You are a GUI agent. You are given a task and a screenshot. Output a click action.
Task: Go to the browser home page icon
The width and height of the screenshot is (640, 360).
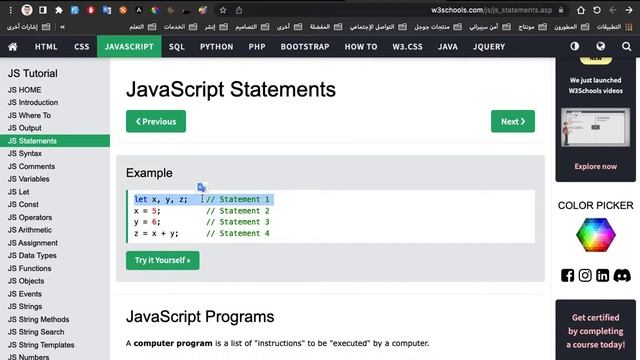pos(581,10)
